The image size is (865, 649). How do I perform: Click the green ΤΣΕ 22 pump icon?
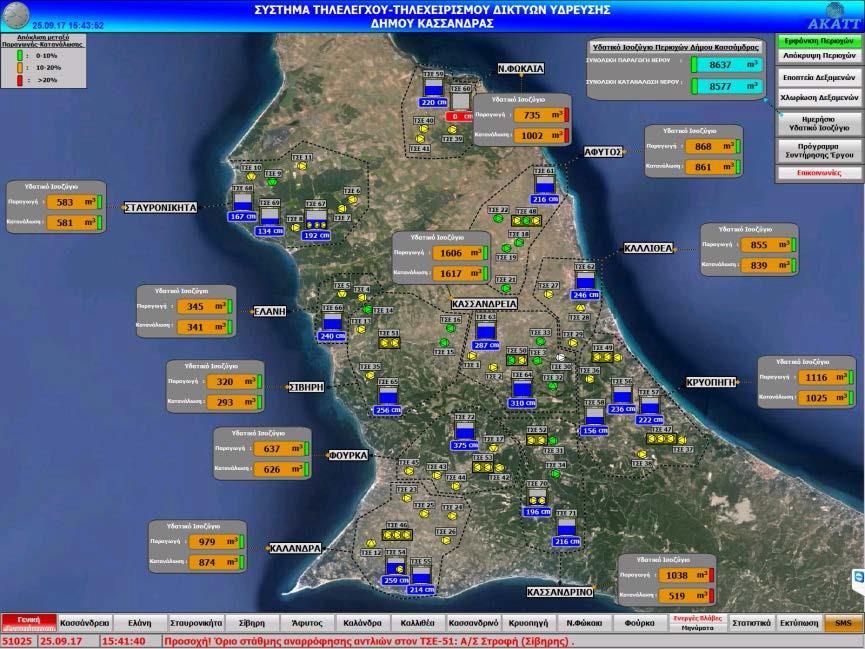coord(498,219)
